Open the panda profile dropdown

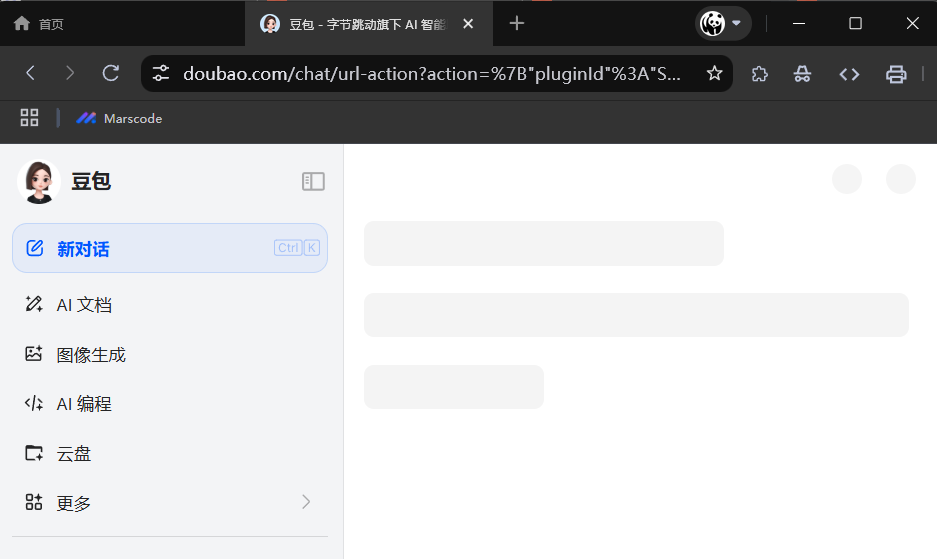click(723, 23)
